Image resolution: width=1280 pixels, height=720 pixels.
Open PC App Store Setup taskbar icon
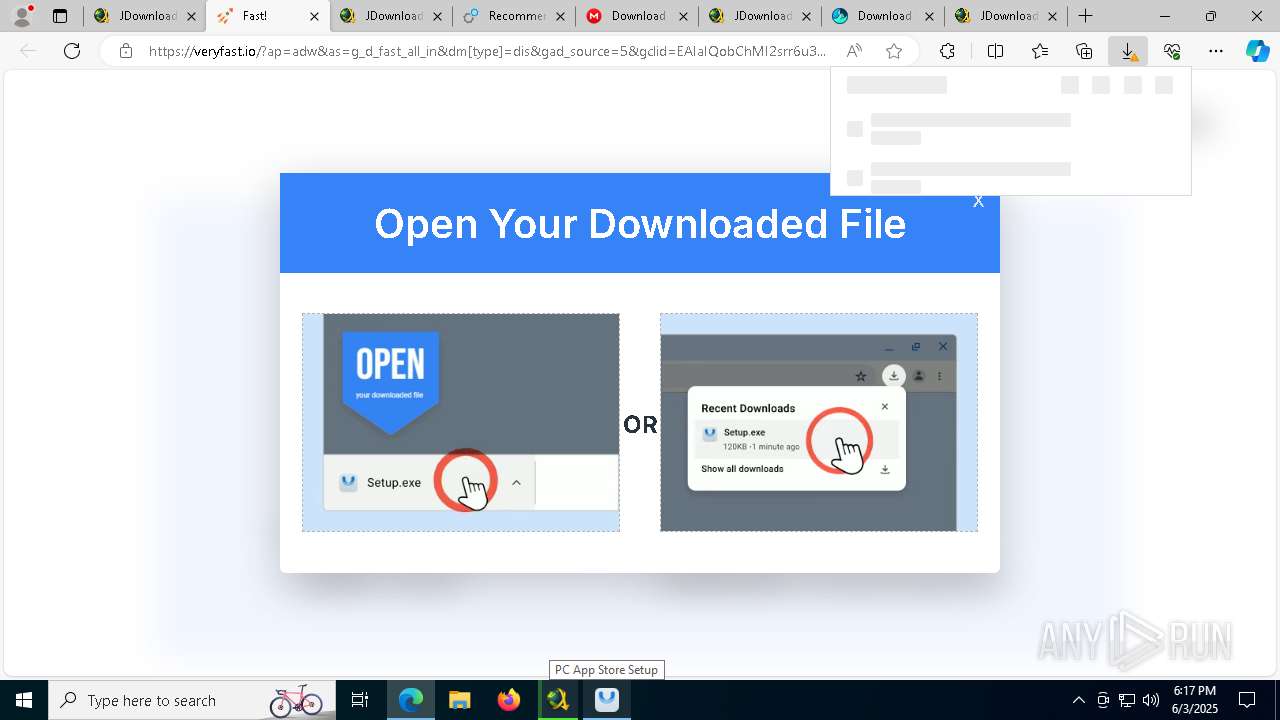tap(607, 700)
